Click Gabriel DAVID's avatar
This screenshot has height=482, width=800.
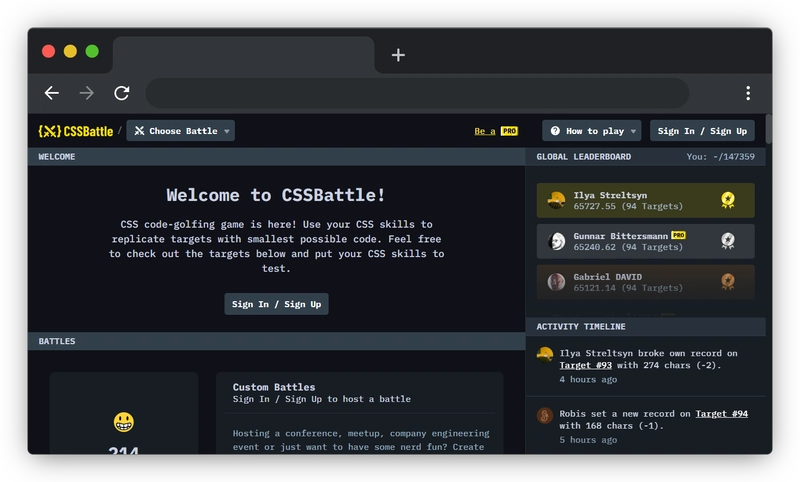556,282
